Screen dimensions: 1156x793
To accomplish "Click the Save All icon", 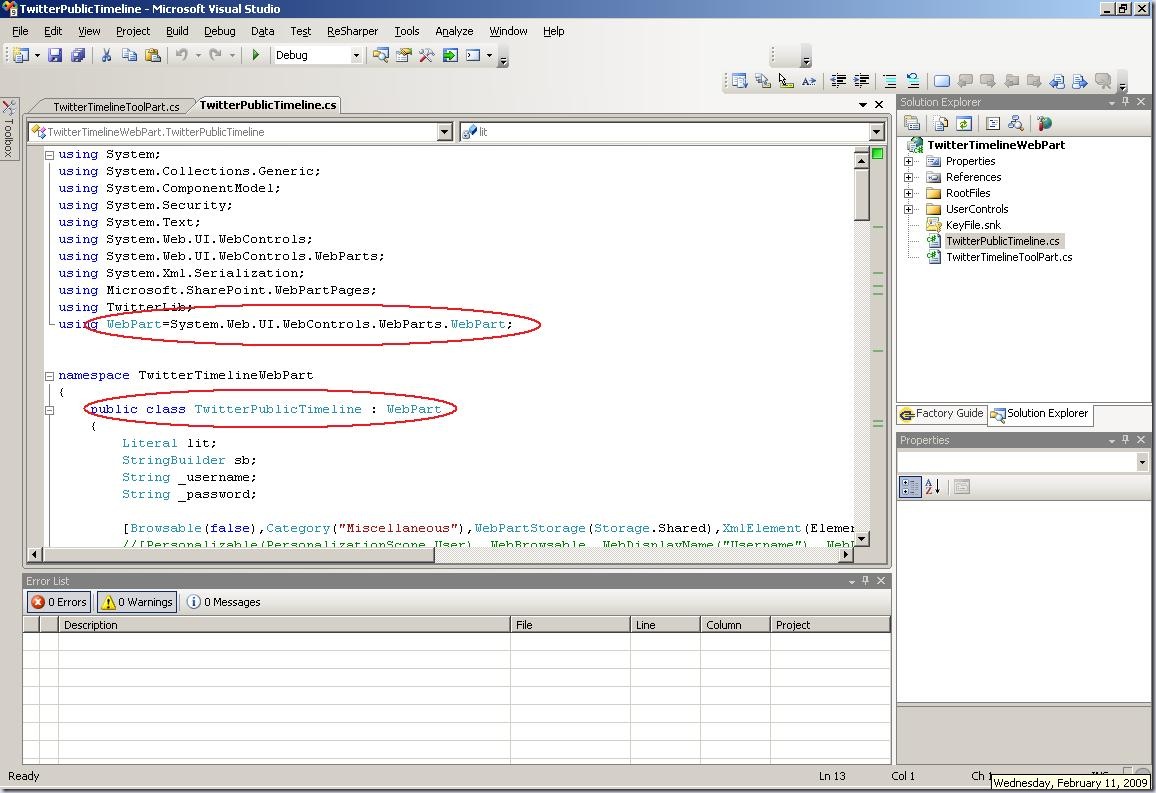I will (77, 55).
